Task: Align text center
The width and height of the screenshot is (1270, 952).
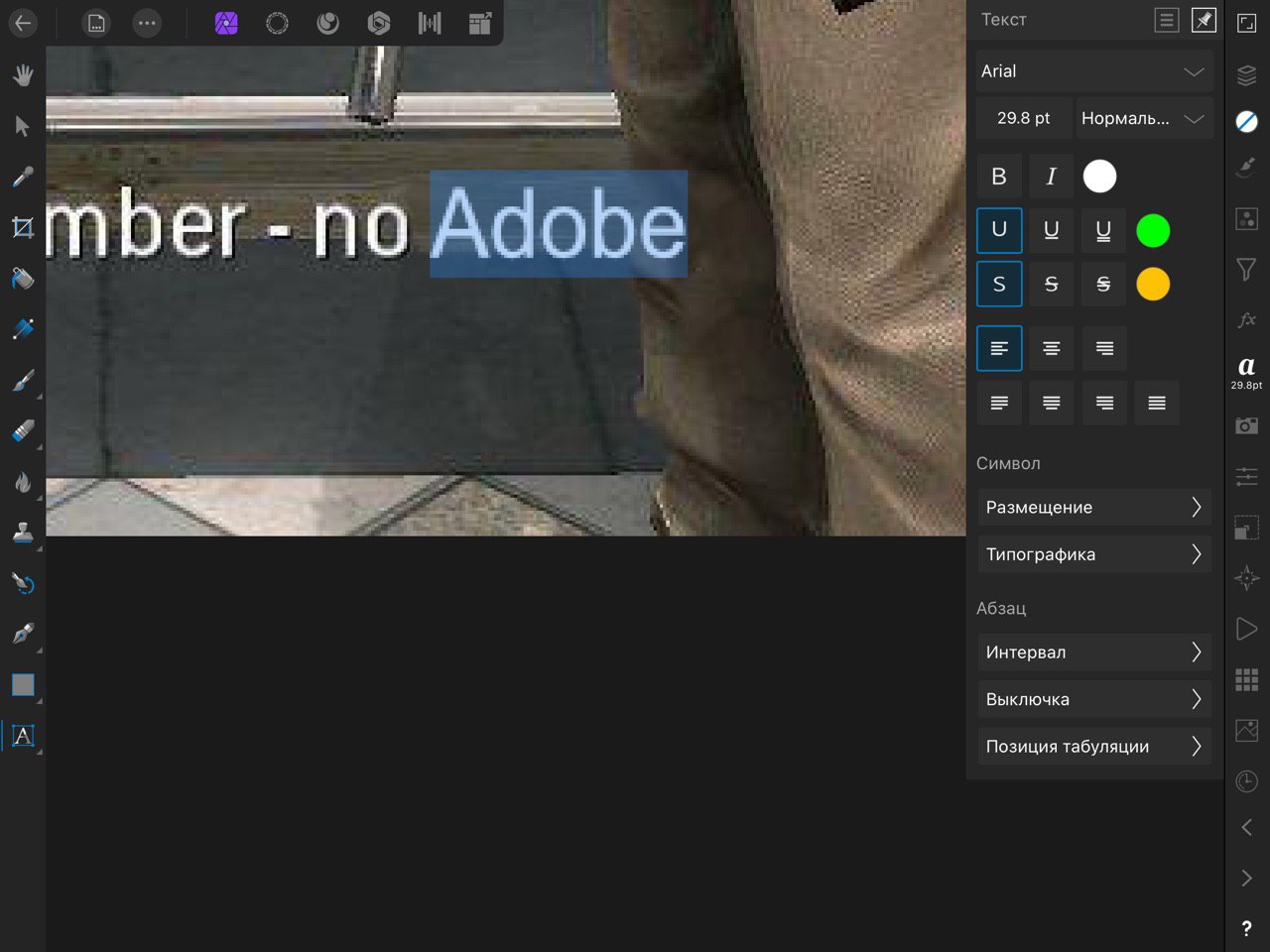Action: point(1052,348)
